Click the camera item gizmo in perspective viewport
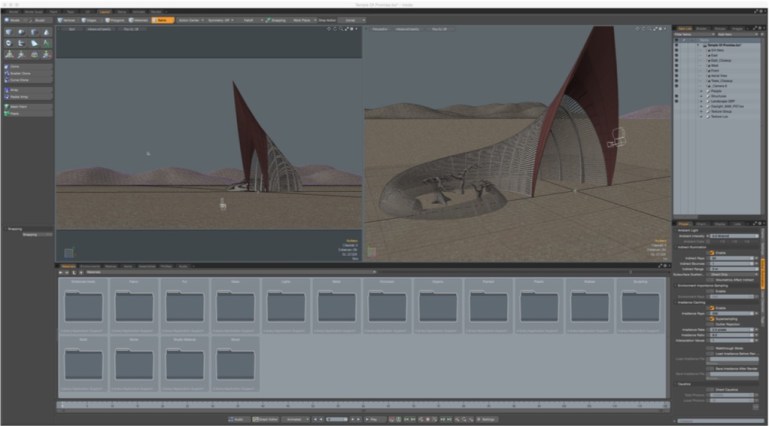Screen dimensions: 769x426 click(x=616, y=138)
